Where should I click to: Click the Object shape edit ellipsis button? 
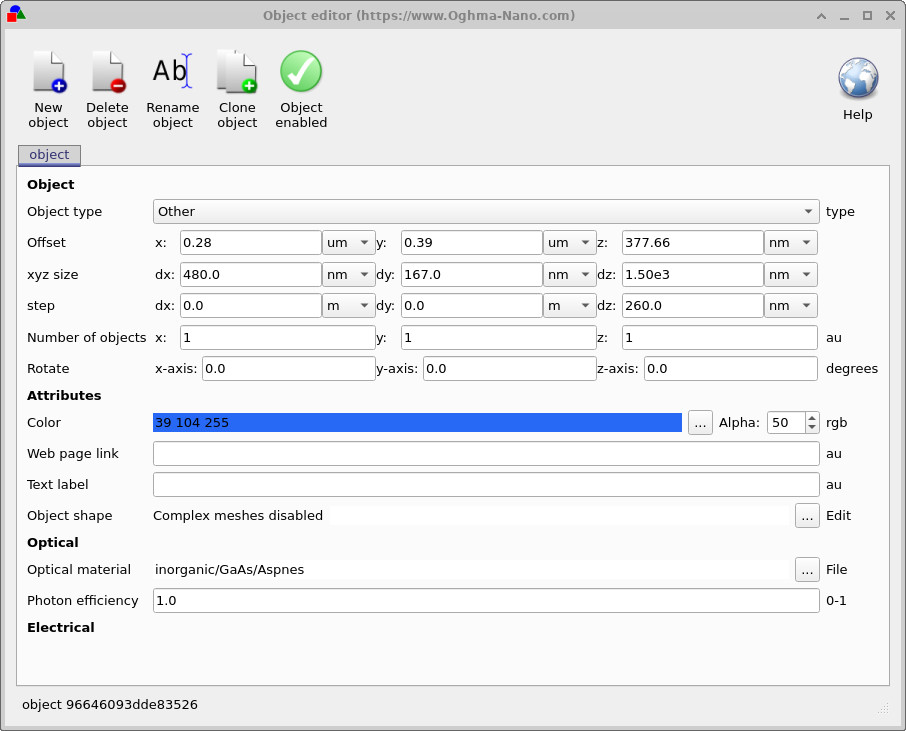(807, 516)
